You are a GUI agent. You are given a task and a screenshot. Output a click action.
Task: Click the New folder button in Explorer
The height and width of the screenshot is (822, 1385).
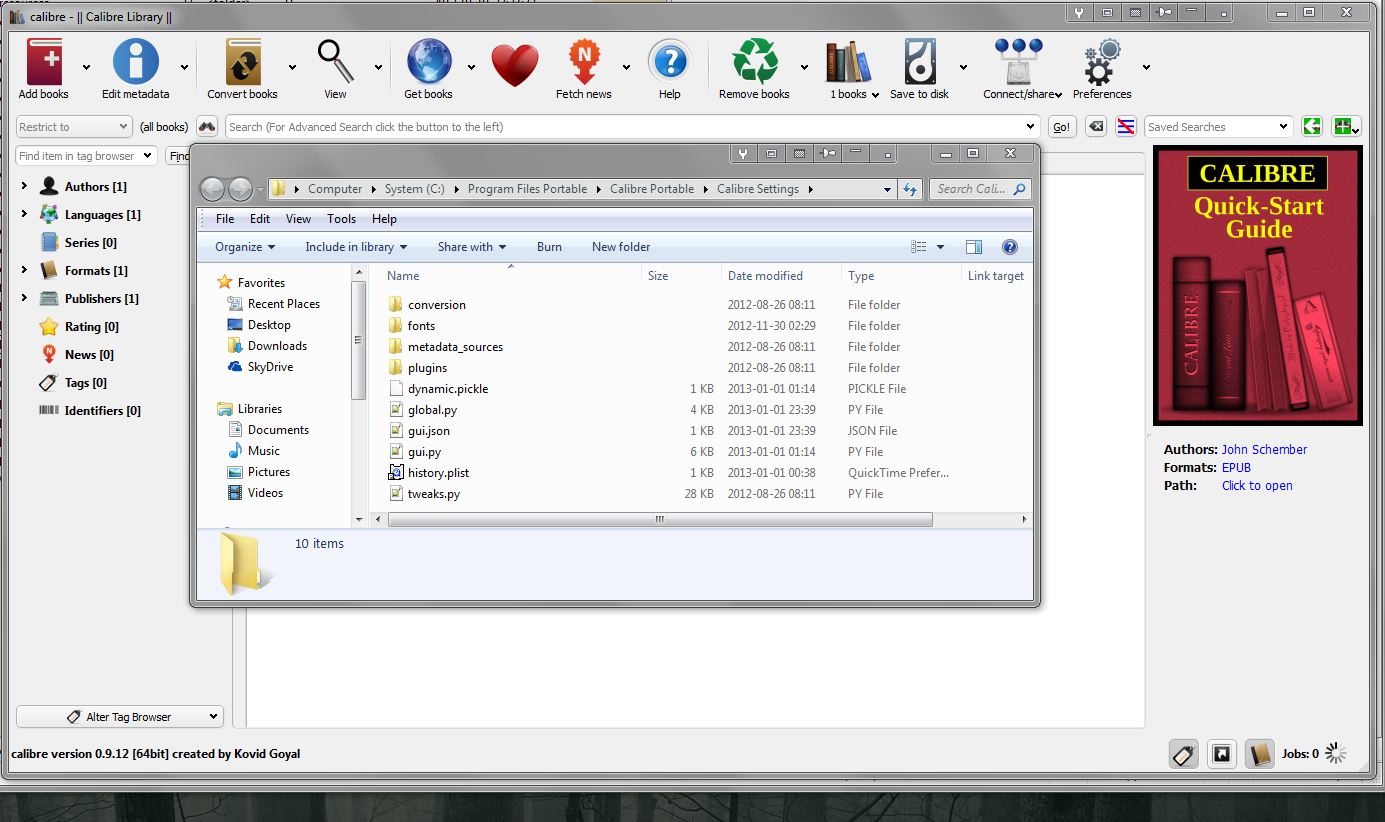coord(621,247)
